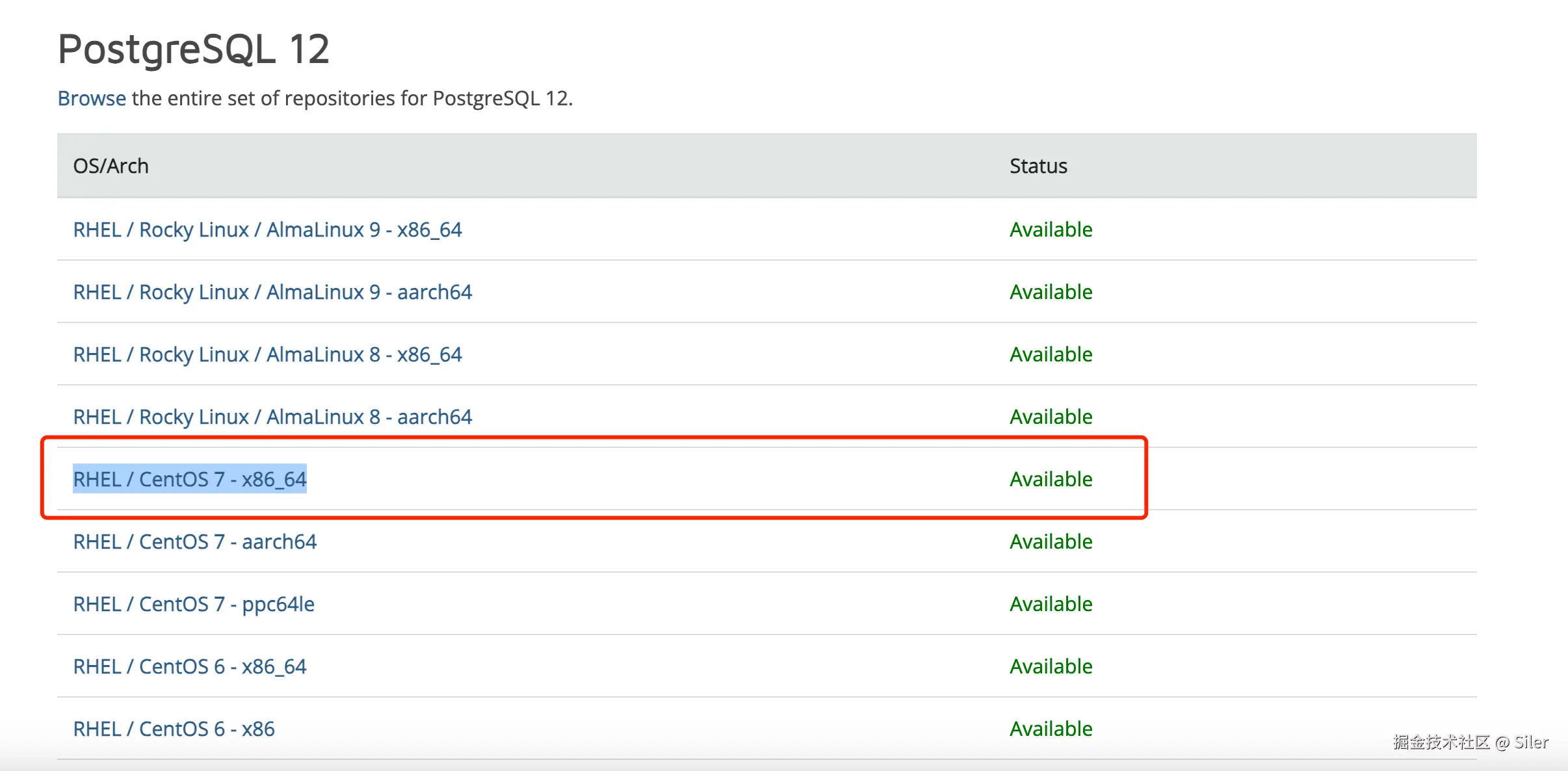The width and height of the screenshot is (1568, 771).
Task: Click the PostgreSQL 12 heading
Action: (x=193, y=49)
